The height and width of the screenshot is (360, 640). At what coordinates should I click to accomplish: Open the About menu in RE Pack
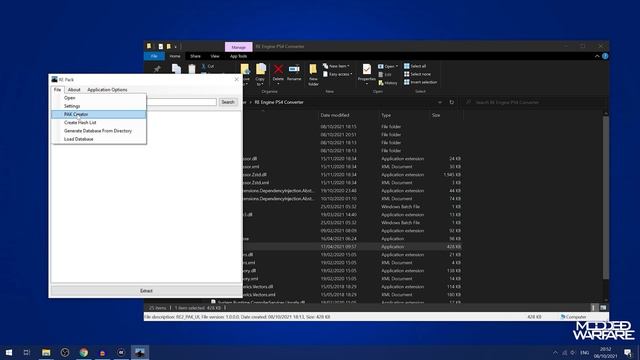[74, 90]
